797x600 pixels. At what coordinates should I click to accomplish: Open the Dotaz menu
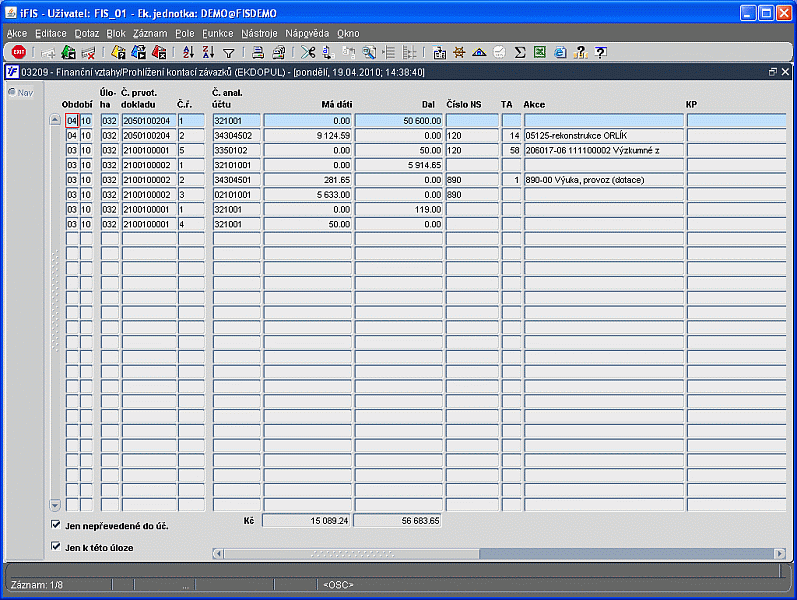pos(87,33)
